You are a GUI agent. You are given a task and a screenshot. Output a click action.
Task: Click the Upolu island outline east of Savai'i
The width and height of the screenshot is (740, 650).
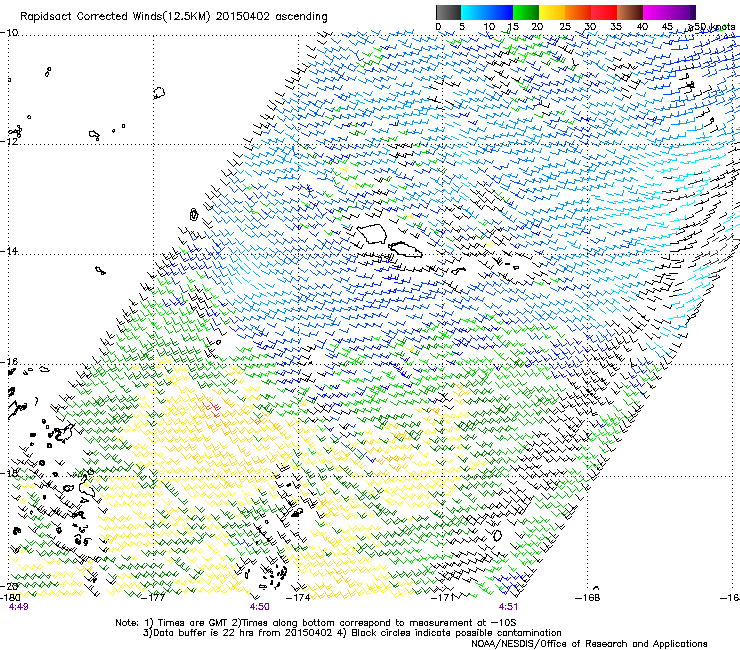click(405, 250)
